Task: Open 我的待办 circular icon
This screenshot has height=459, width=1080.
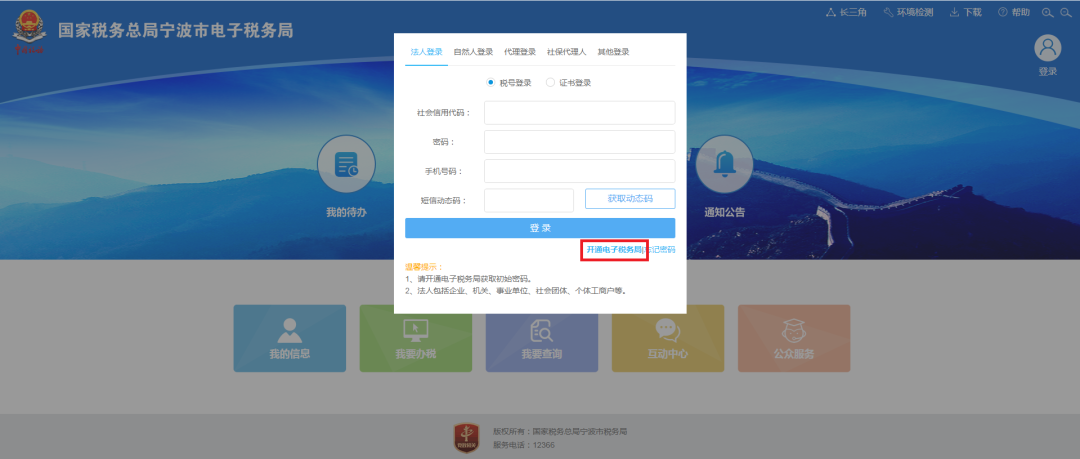Action: (346, 165)
